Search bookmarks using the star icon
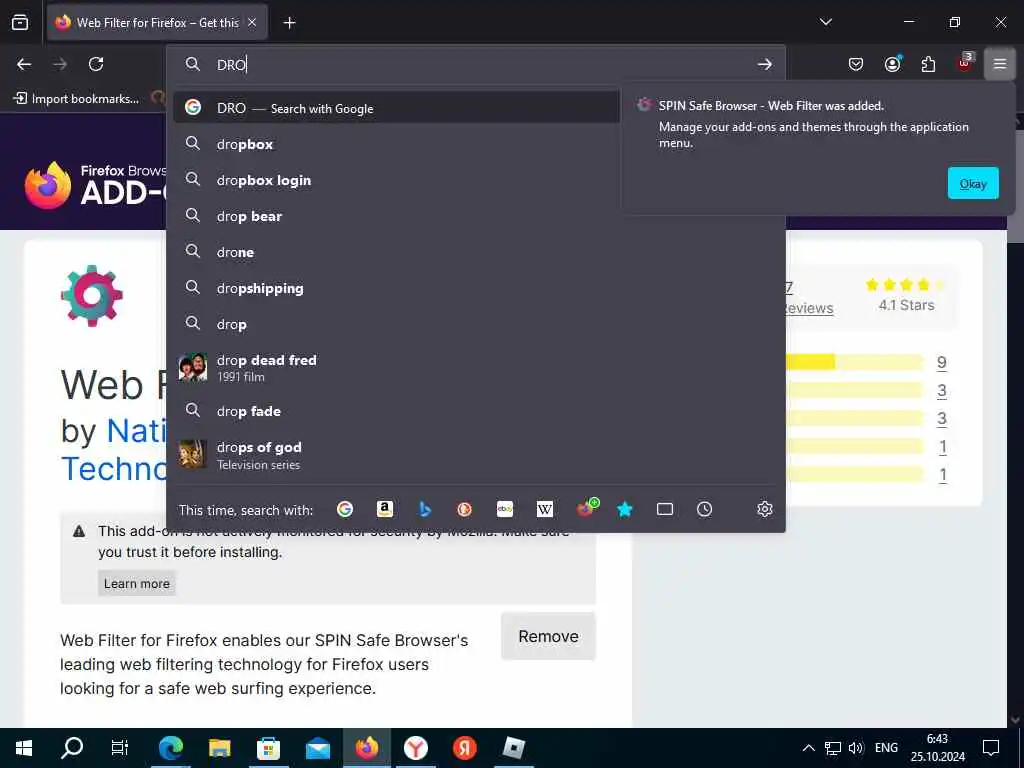This screenshot has width=1024, height=768. pos(625,509)
